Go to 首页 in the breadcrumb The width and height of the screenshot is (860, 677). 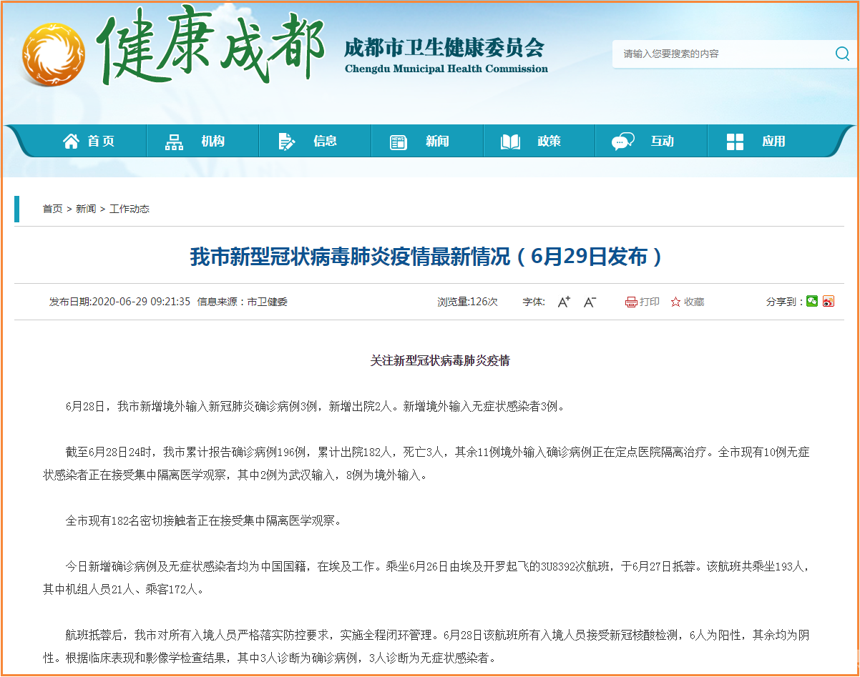pos(53,208)
